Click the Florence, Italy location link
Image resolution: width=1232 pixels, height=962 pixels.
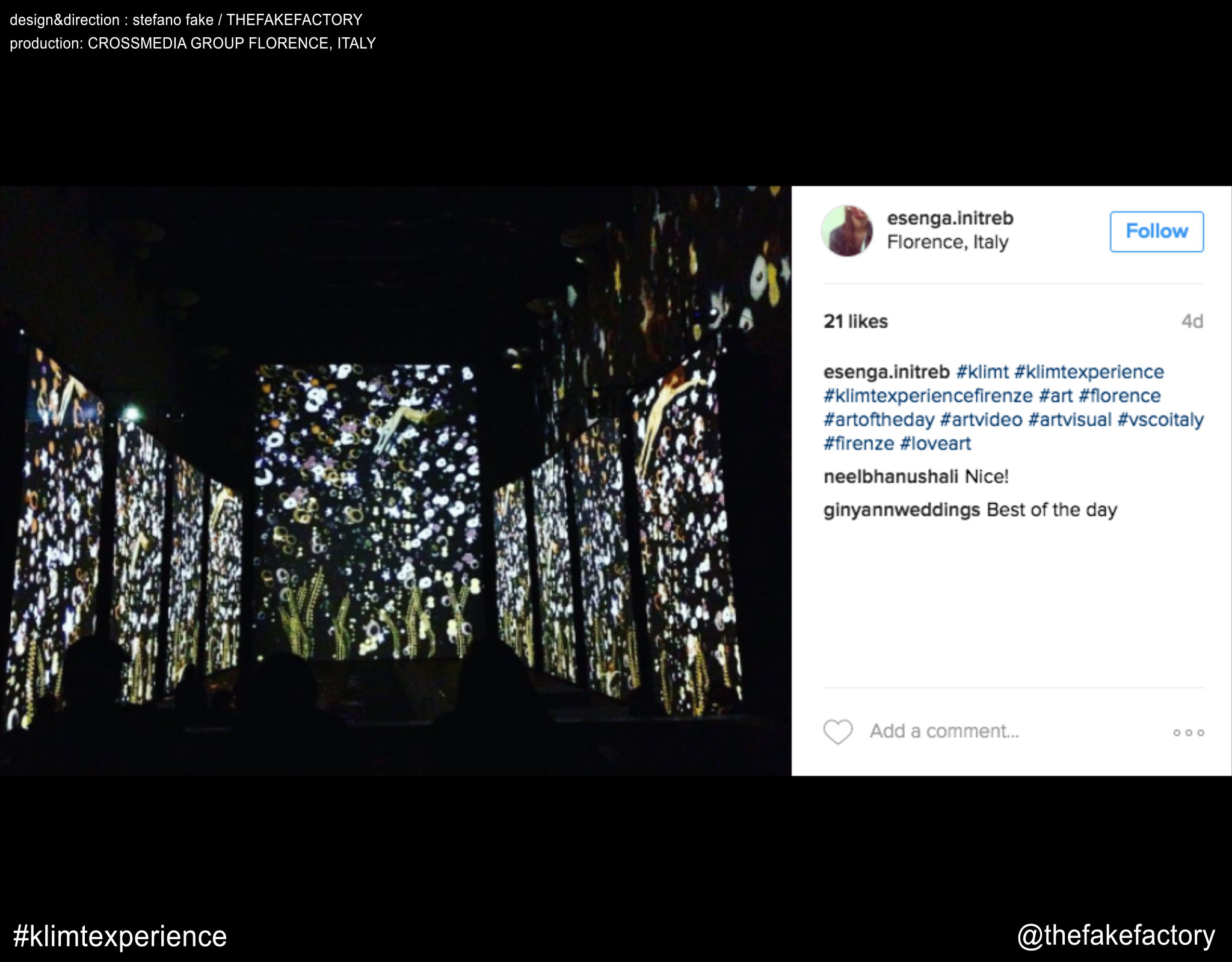[x=947, y=242]
